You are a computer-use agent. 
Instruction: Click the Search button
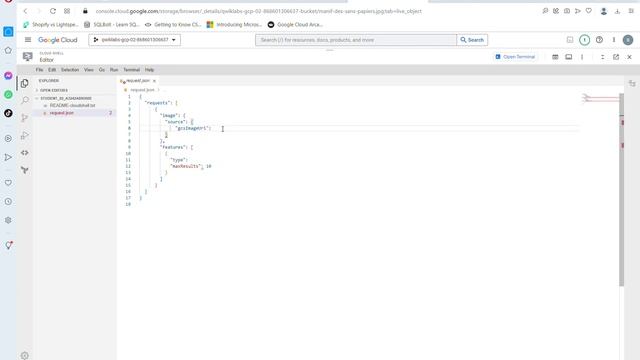pos(472,40)
